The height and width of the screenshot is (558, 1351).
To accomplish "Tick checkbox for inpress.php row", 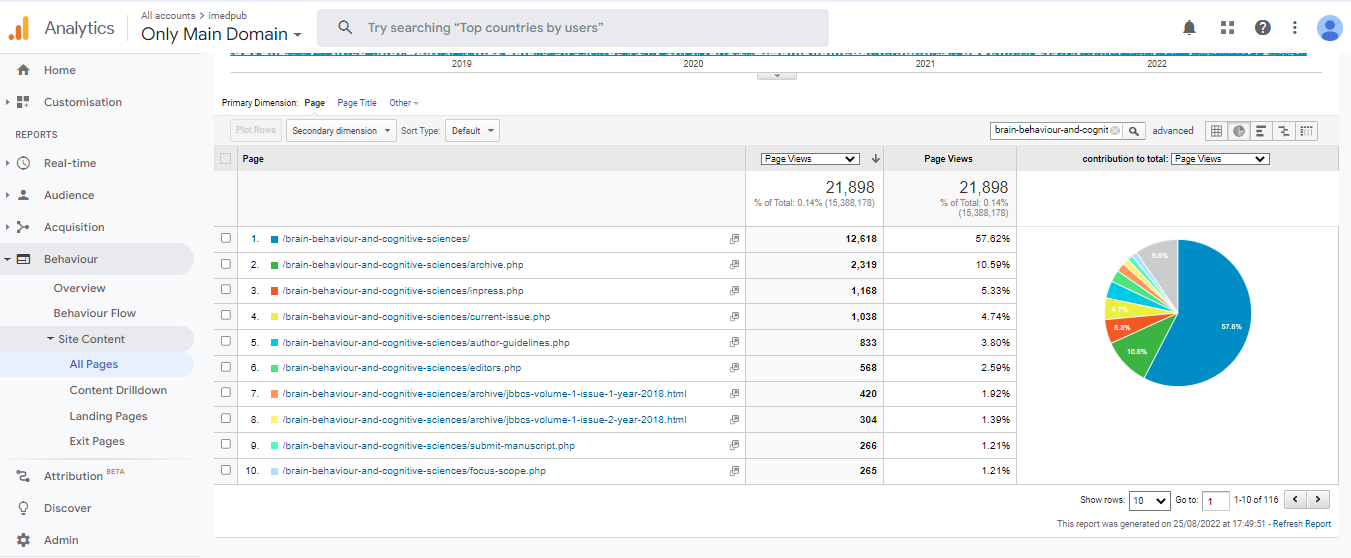I will [x=226, y=291].
